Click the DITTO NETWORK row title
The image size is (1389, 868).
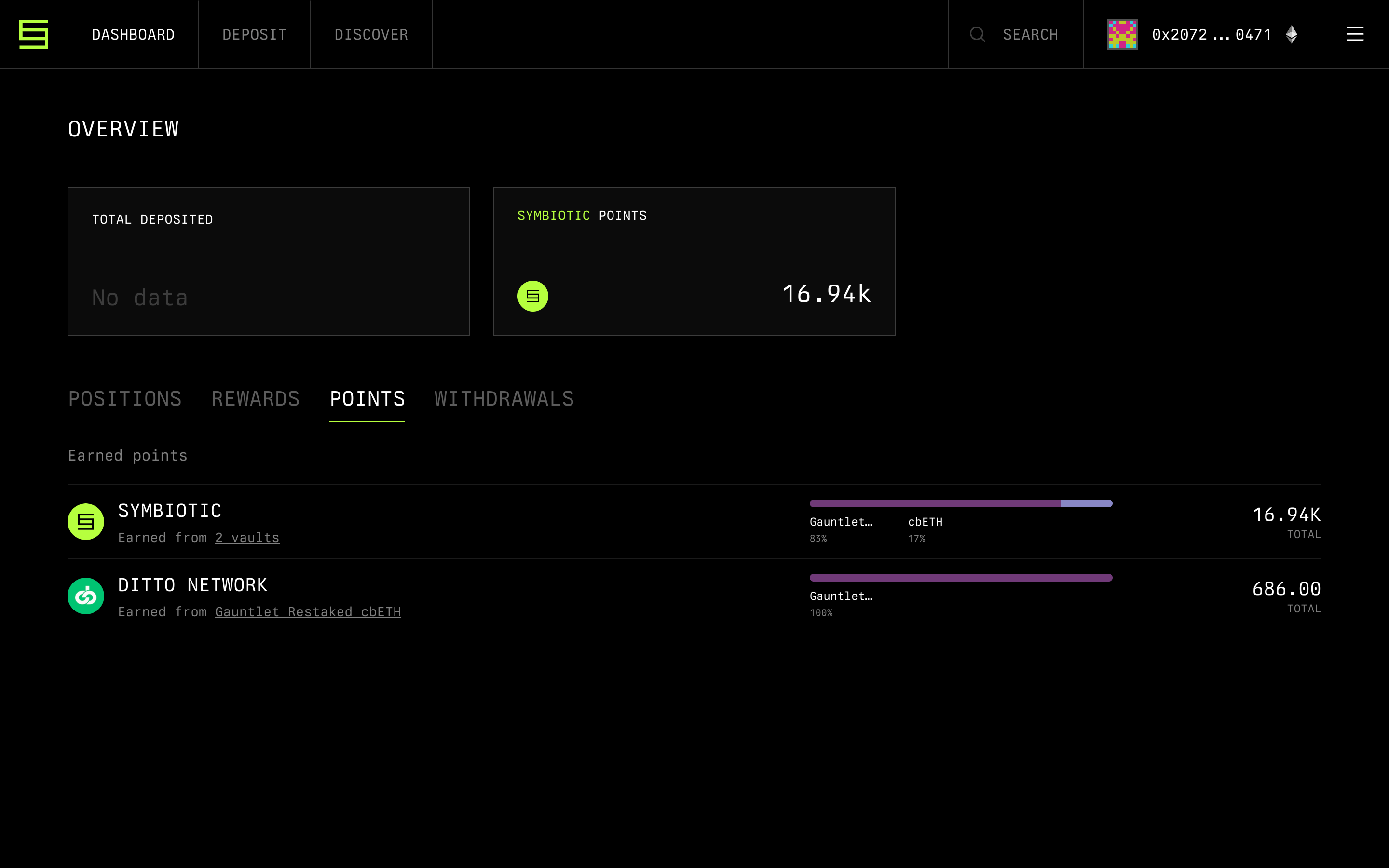coord(193,585)
